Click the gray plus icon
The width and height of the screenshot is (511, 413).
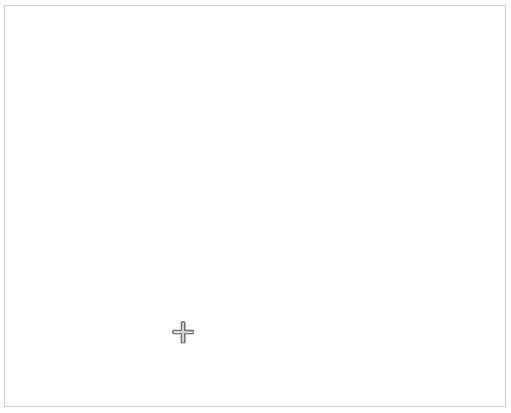(183, 332)
